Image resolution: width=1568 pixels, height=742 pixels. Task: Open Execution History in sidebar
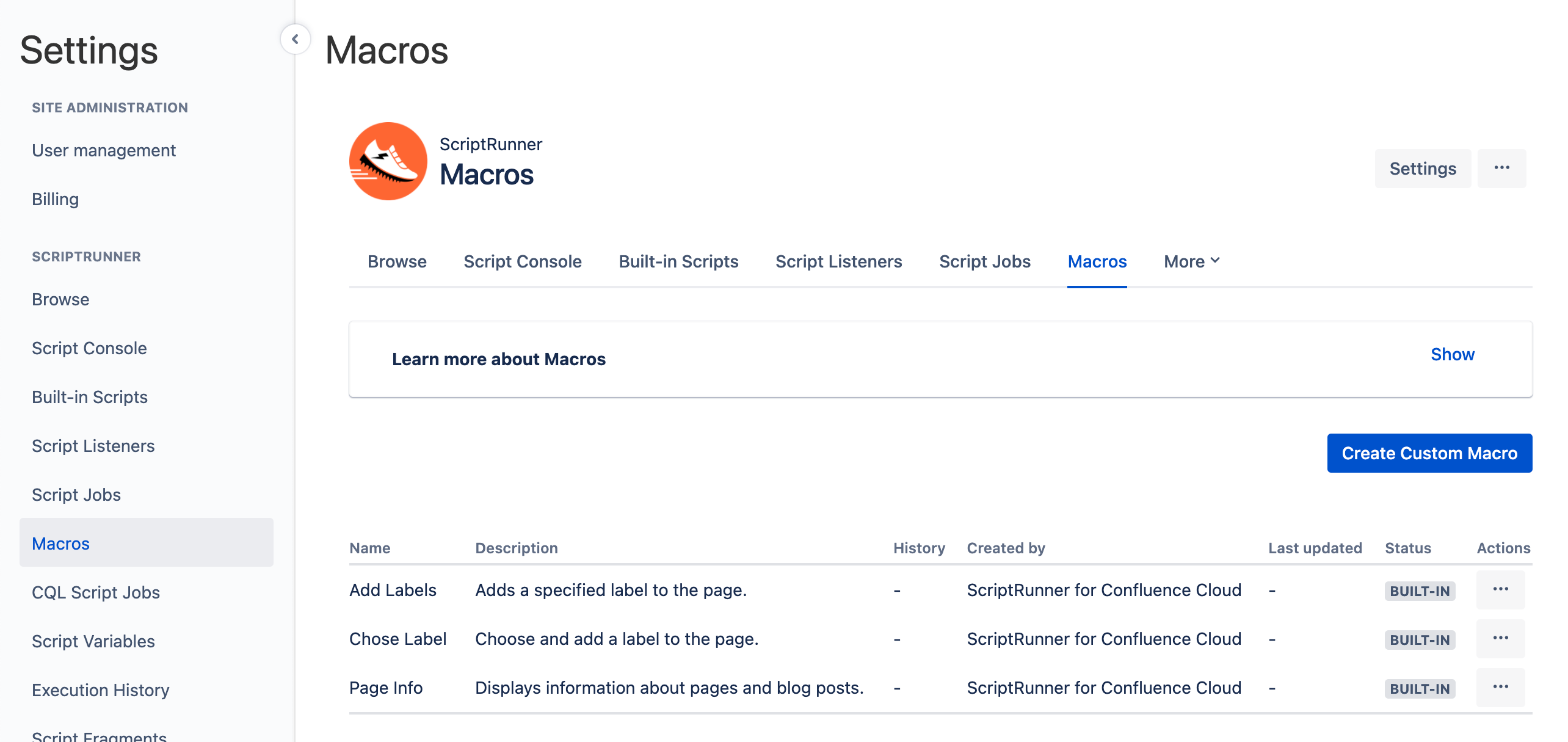tap(101, 690)
